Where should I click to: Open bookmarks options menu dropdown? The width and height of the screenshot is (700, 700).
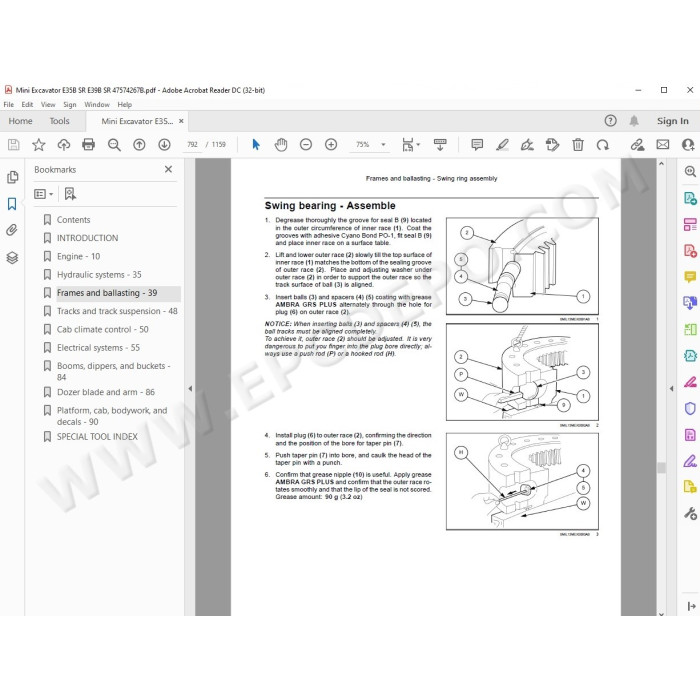click(44, 194)
